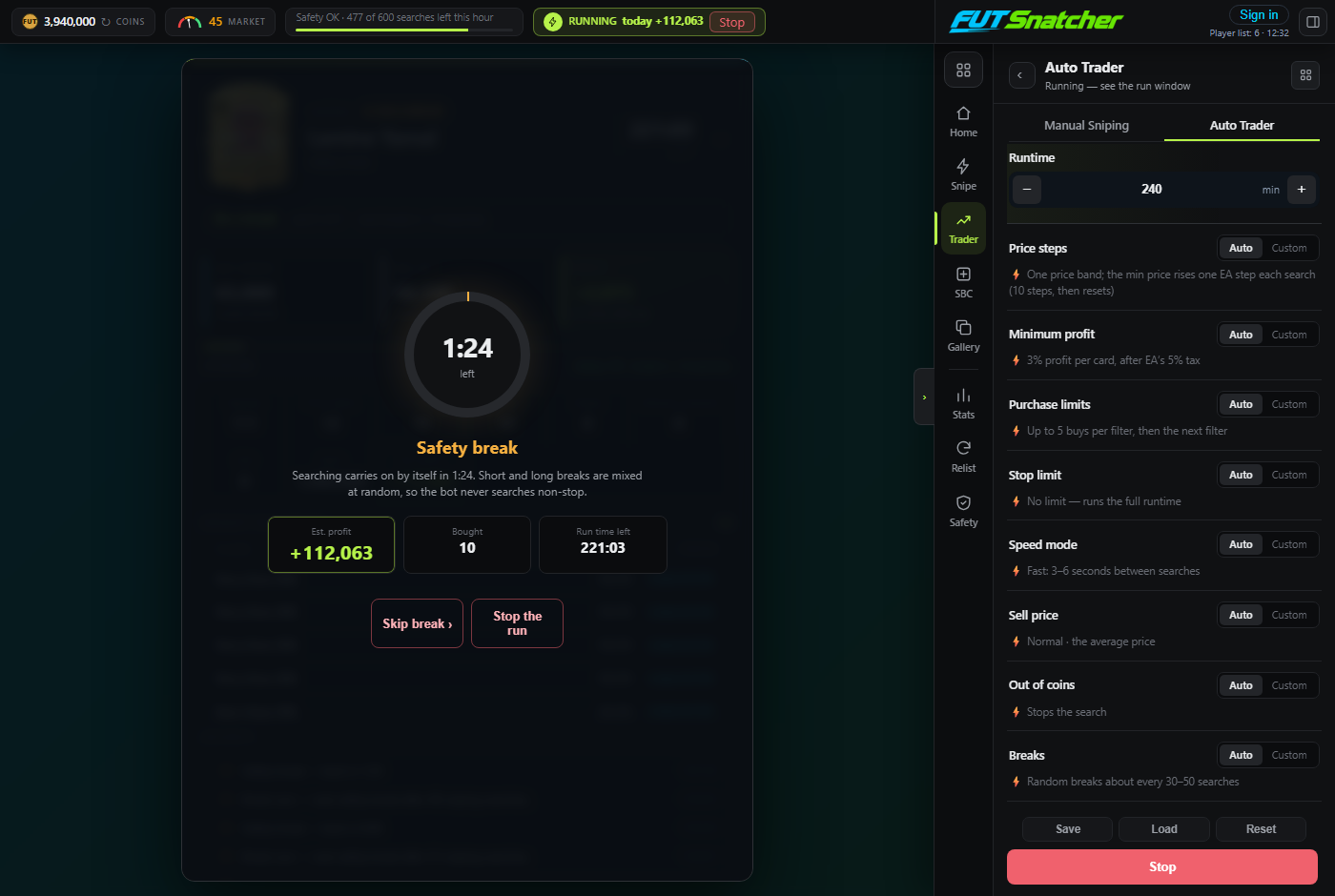Save the Auto Trader settings
Viewport: 1335px width, 896px height.
(x=1068, y=829)
